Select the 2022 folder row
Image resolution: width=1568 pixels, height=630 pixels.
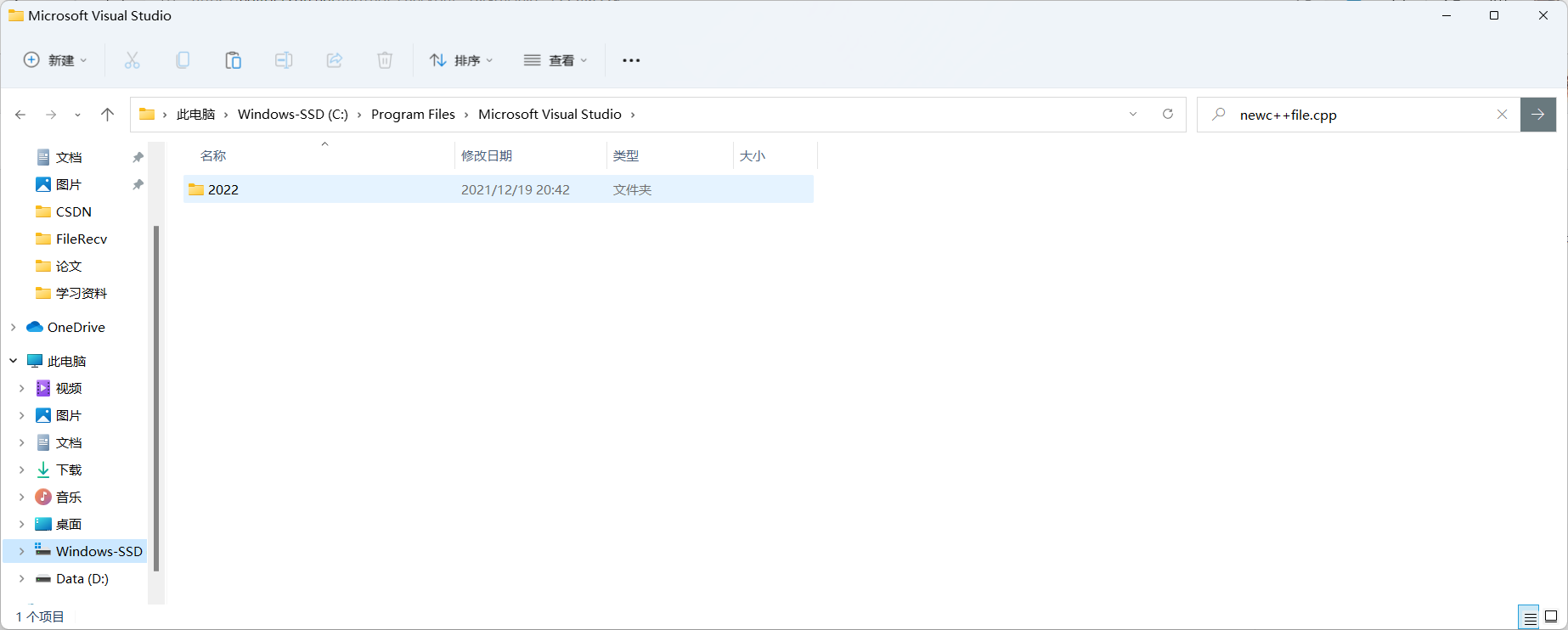tap(499, 189)
